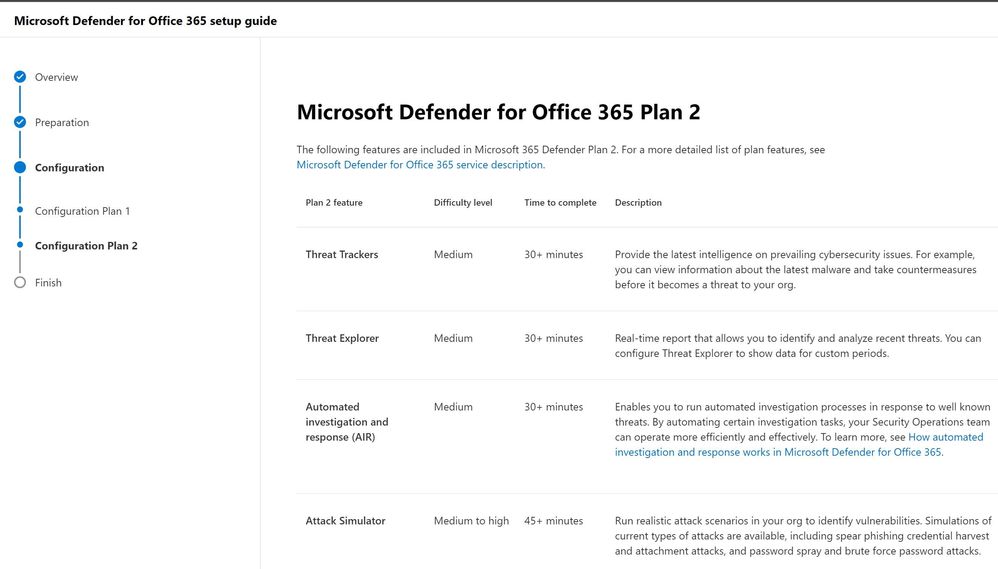Select Automated investigation and response (AIR) feature
The width and height of the screenshot is (998, 569).
(x=347, y=422)
